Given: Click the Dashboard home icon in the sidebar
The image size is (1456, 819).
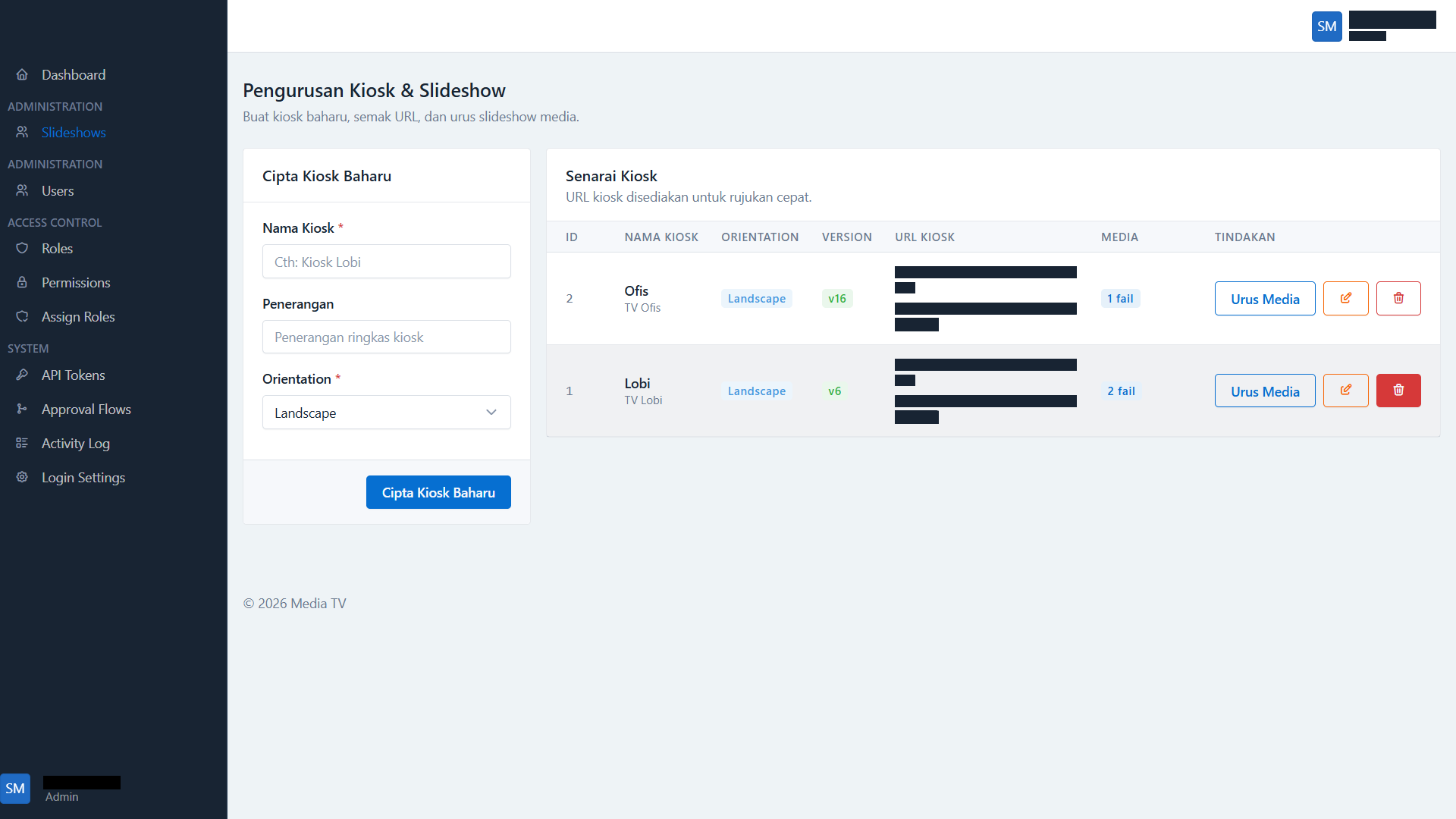Looking at the screenshot, I should 22,74.
